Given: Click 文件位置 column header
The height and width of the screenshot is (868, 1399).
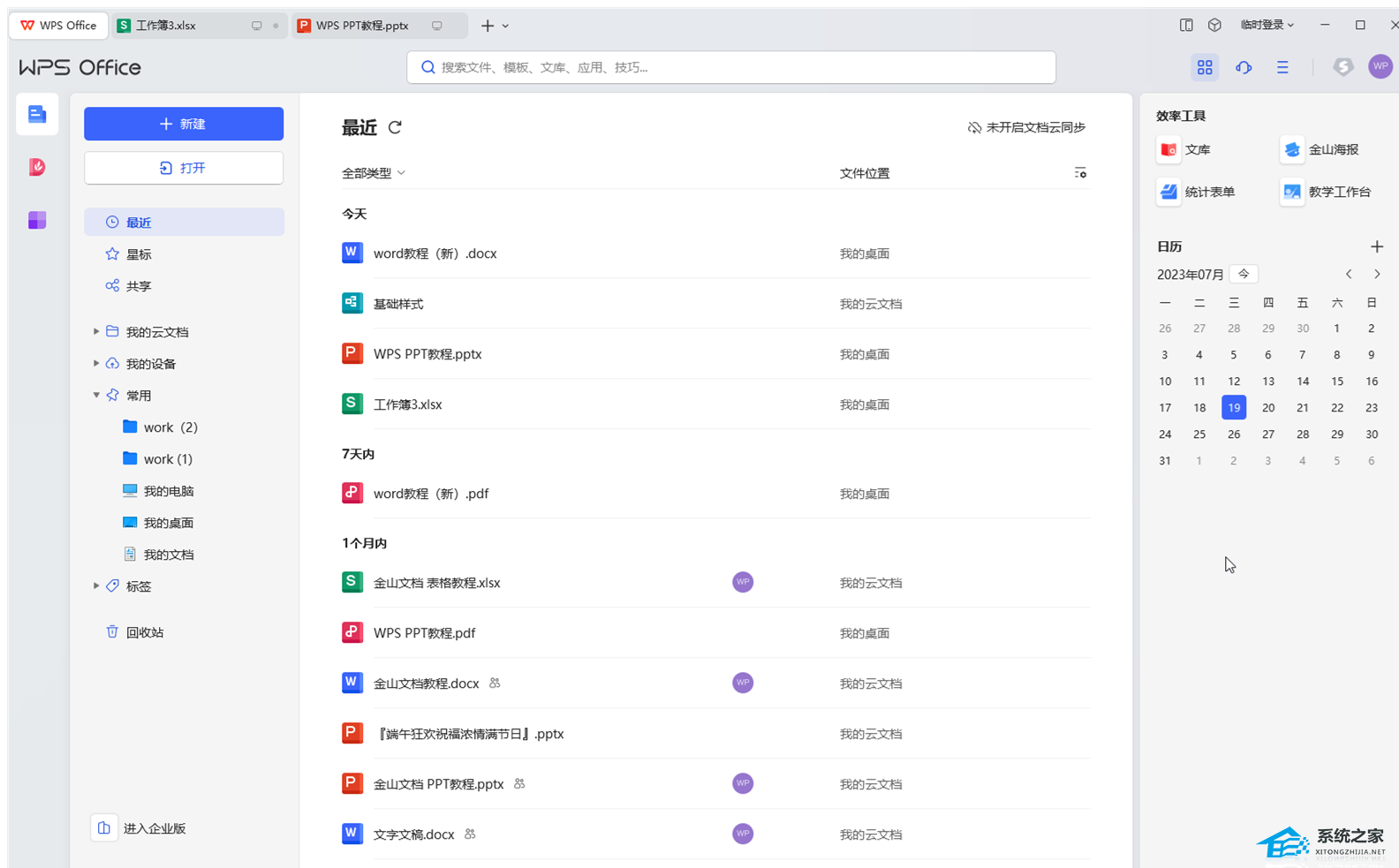Looking at the screenshot, I should pos(865,173).
